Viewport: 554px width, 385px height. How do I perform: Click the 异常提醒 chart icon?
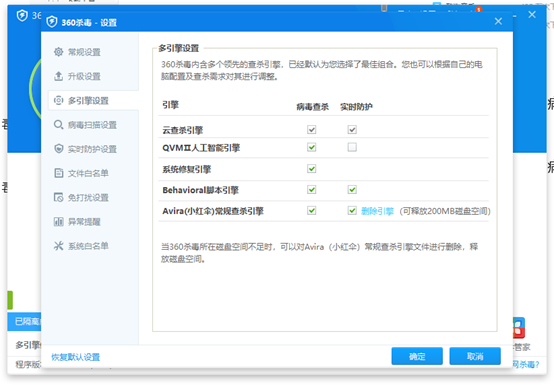[58, 221]
